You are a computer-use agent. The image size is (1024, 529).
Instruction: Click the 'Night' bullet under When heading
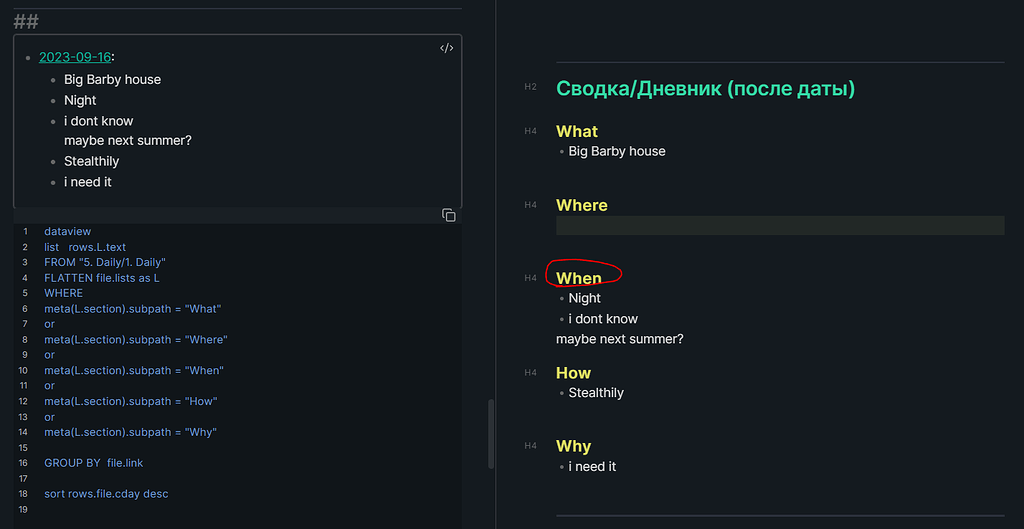(x=585, y=298)
